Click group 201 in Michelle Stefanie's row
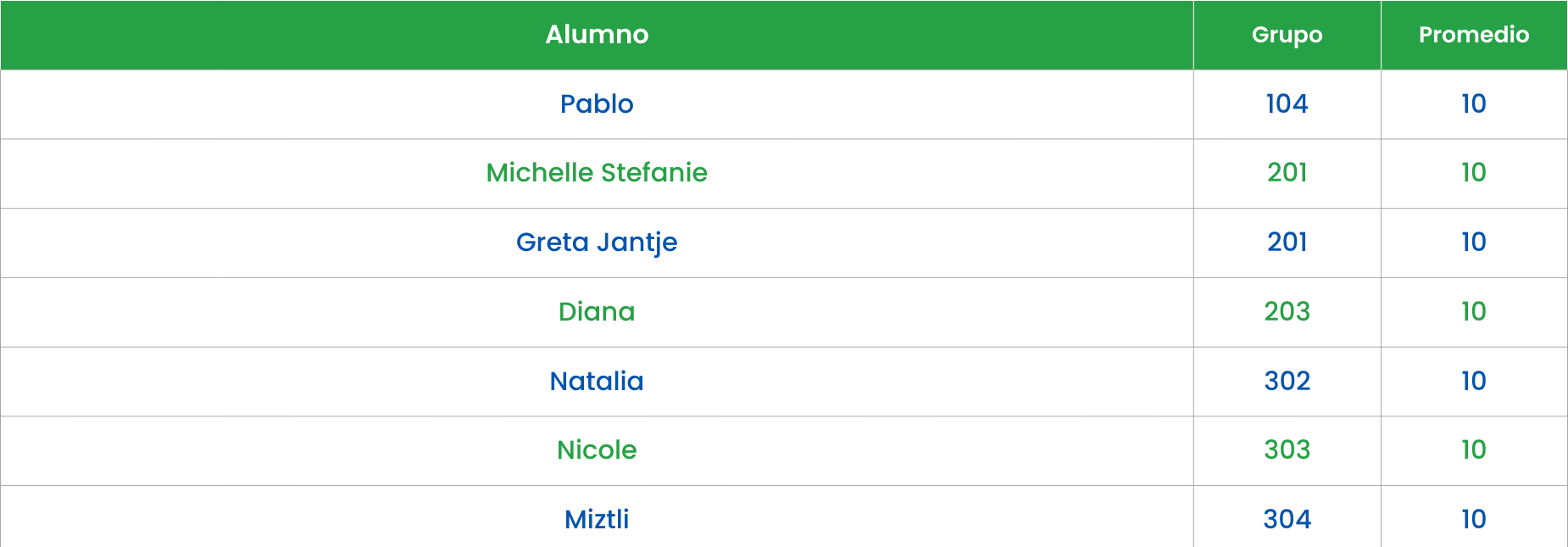 1287,173
